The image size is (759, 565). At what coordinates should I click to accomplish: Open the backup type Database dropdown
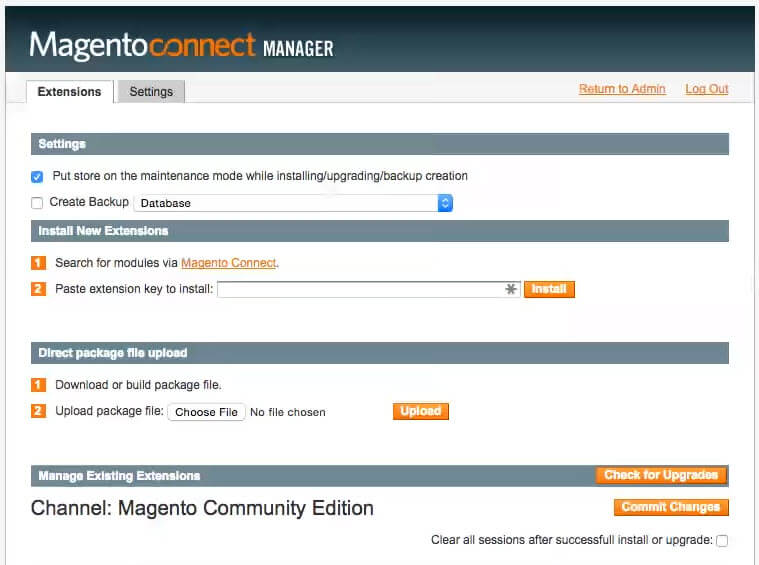tap(293, 203)
